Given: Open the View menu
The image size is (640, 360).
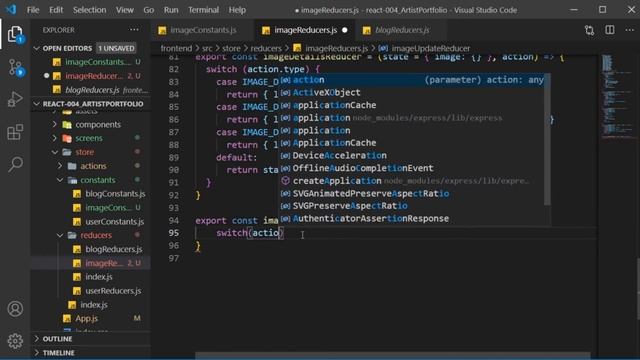Looking at the screenshot, I should [x=124, y=10].
